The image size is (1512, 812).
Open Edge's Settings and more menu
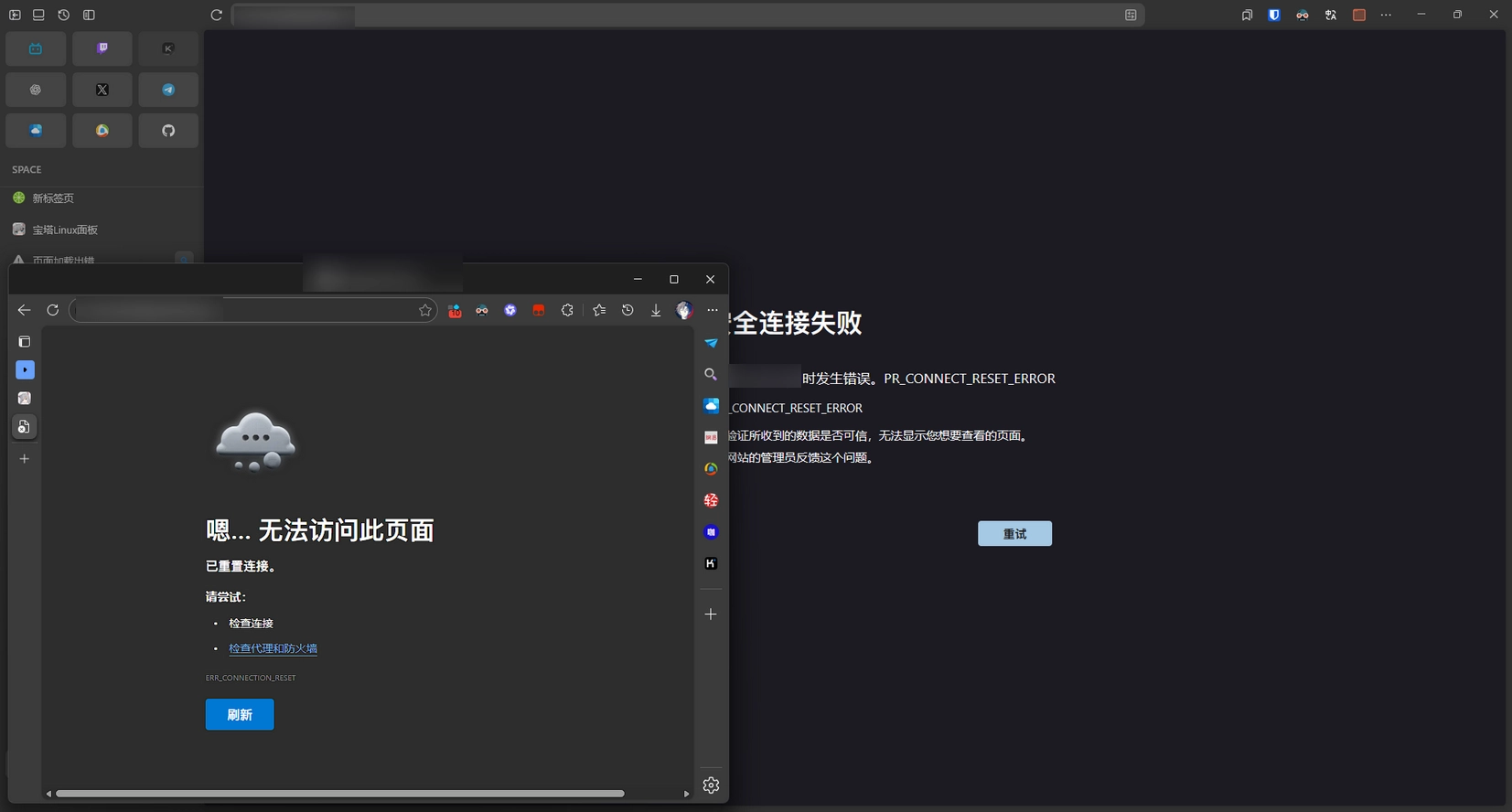point(713,311)
